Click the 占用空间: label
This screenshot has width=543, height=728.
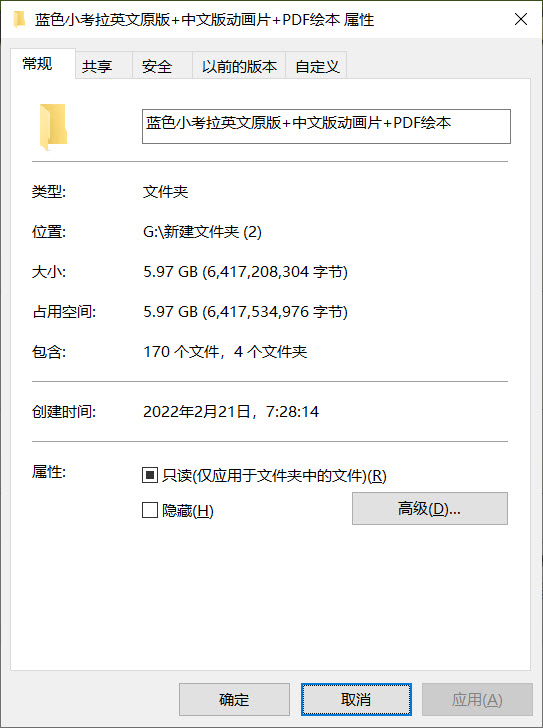(x=64, y=312)
